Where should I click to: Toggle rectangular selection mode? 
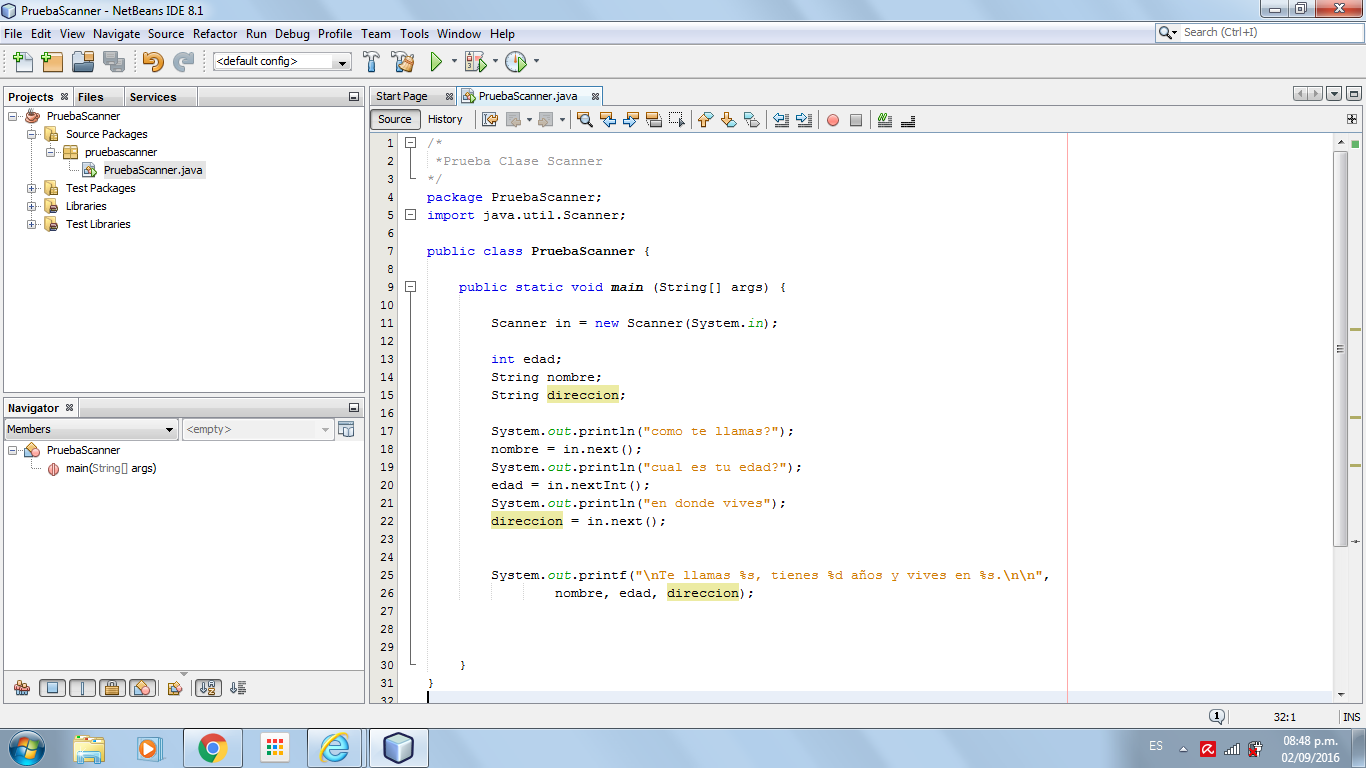[x=676, y=120]
